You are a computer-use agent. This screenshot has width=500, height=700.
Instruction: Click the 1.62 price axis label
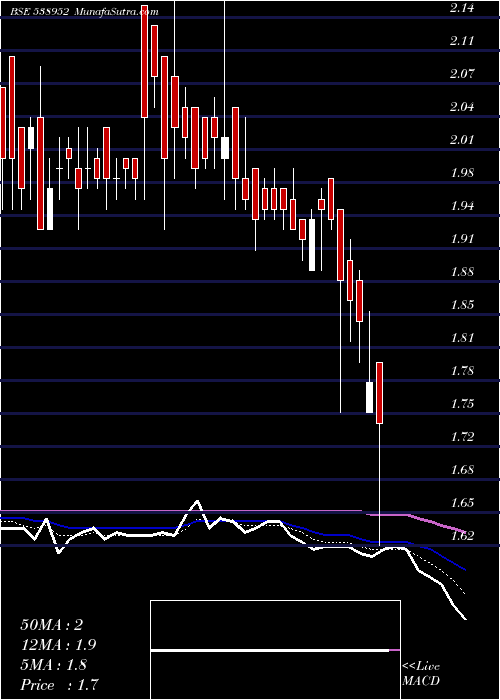(x=462, y=536)
